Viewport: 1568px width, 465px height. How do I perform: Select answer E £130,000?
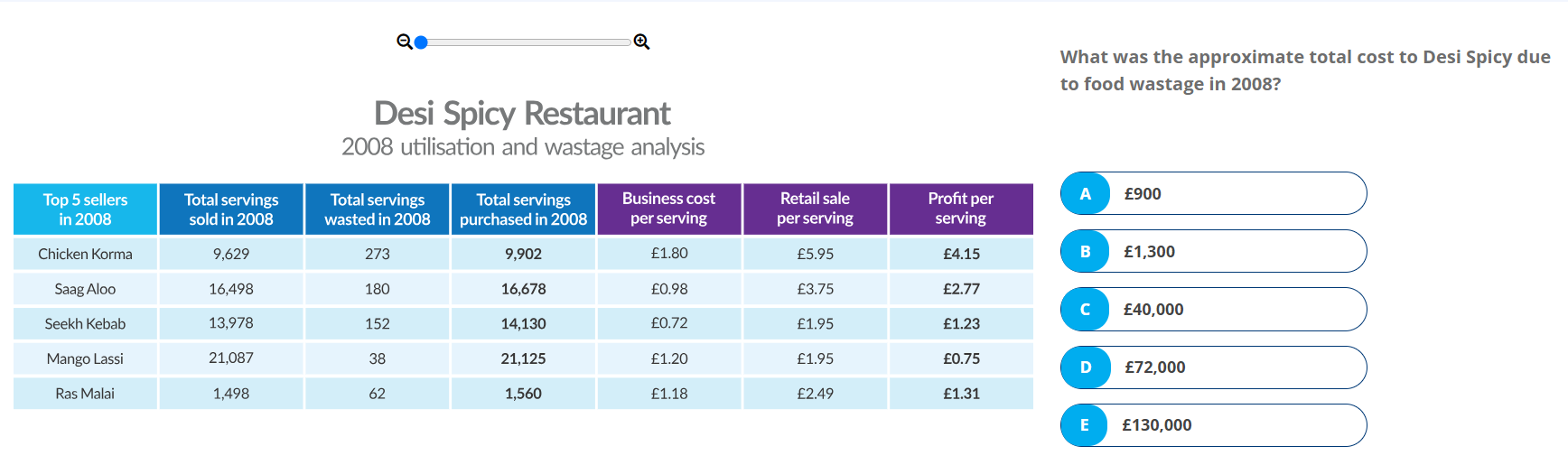point(1213,425)
